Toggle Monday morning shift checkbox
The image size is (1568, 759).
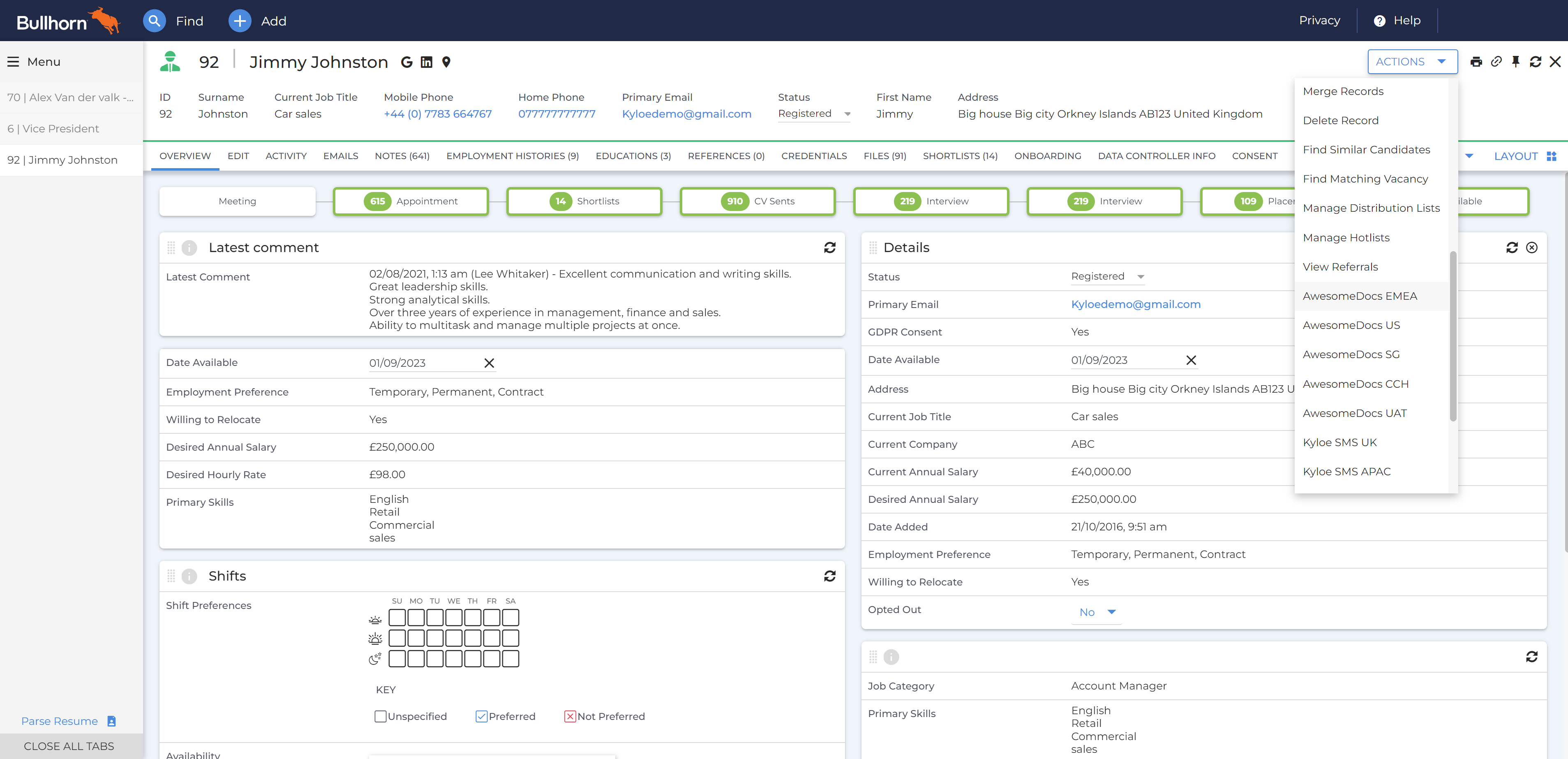pos(416,618)
